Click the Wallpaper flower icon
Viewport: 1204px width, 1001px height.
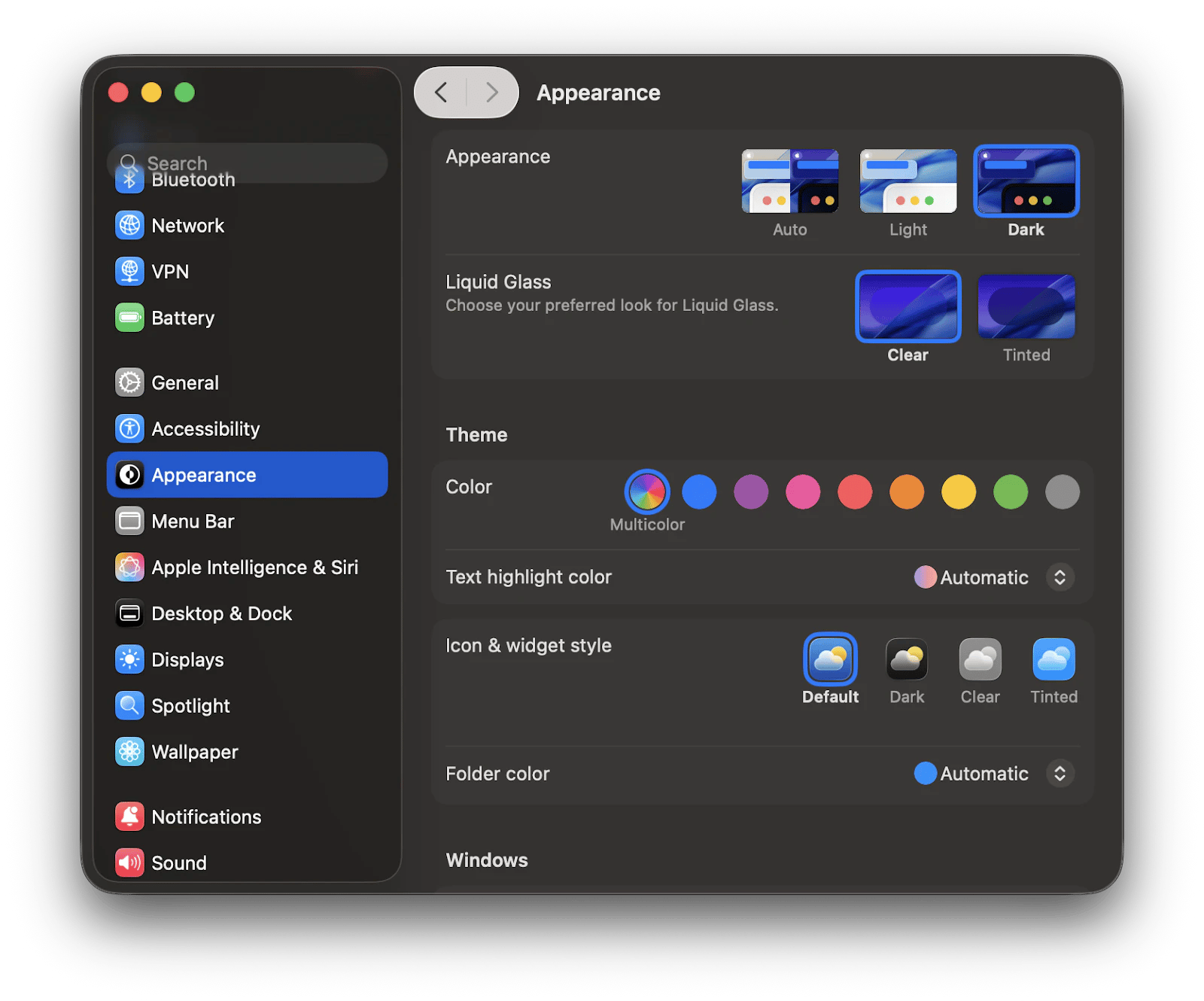(129, 752)
